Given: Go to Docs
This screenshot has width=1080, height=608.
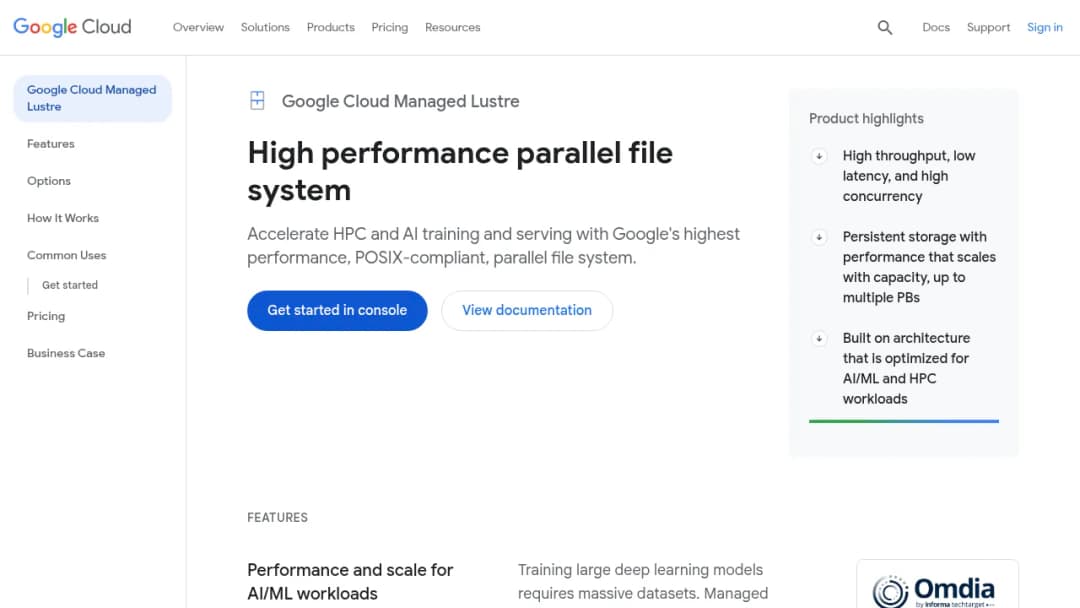Looking at the screenshot, I should 936,28.
